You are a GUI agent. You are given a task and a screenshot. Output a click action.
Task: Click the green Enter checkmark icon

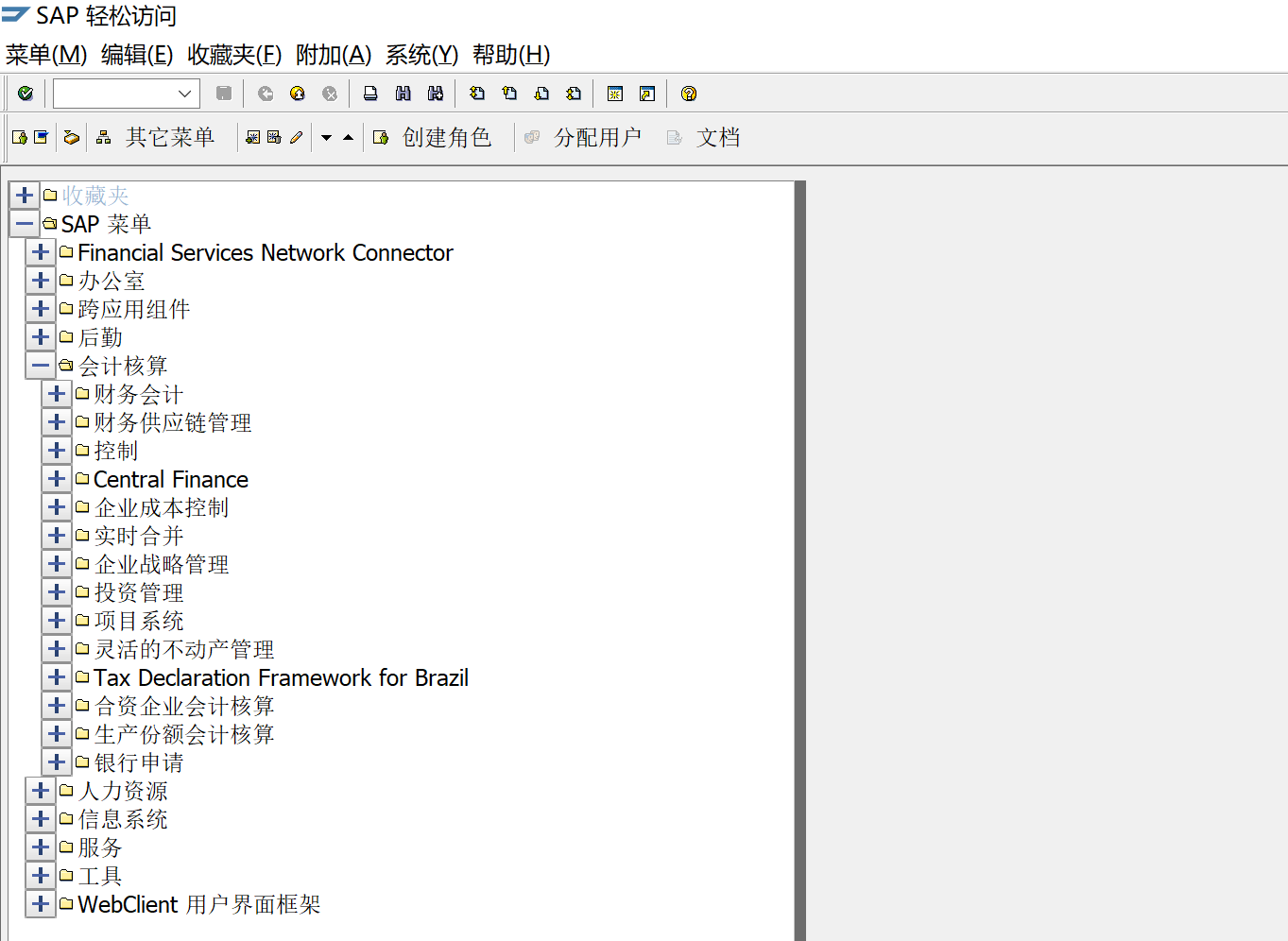tap(26, 94)
